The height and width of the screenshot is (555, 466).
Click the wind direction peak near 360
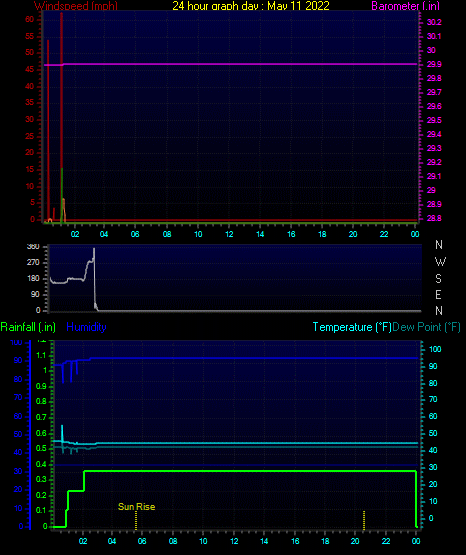tap(94, 251)
